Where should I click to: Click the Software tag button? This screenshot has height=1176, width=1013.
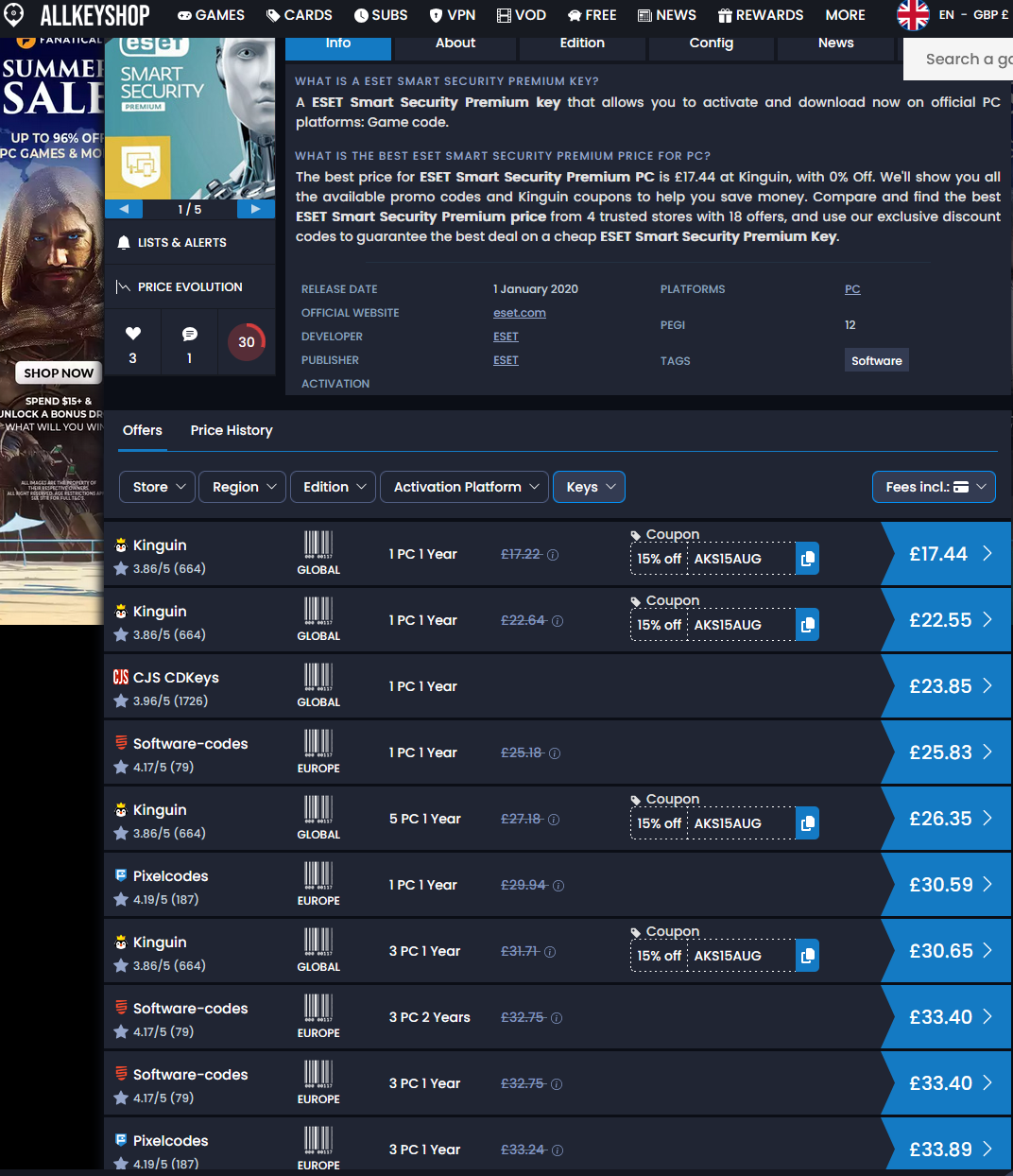[x=877, y=360]
